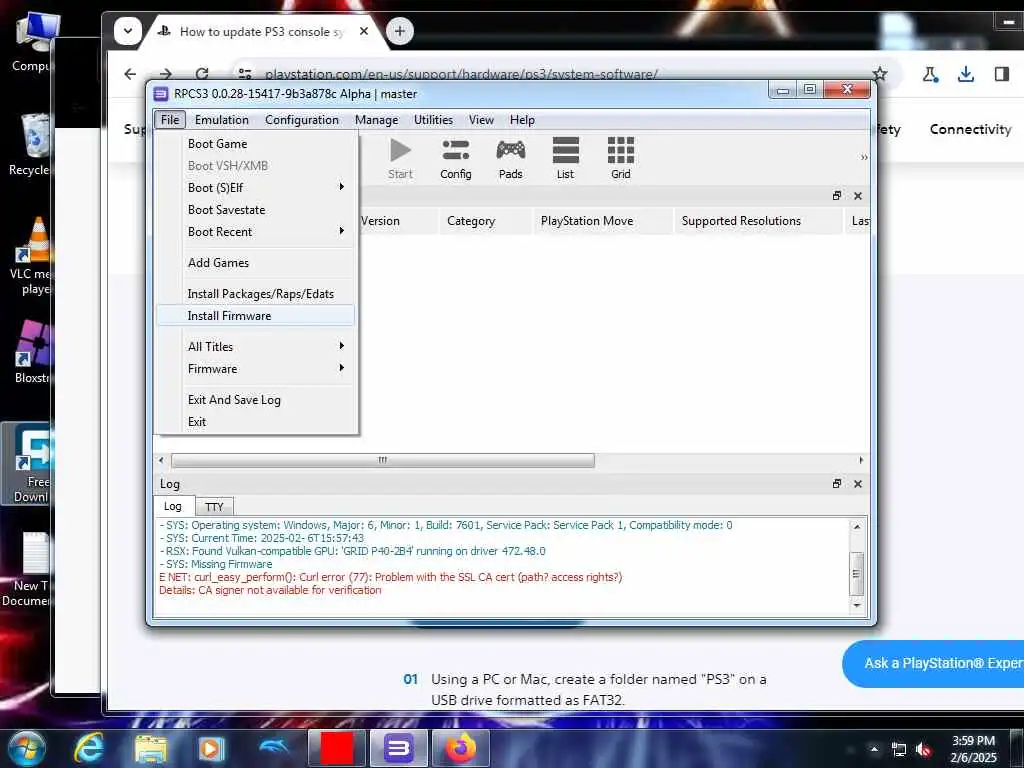
Task: Choose Exit And Save Log
Action: pos(256,400)
